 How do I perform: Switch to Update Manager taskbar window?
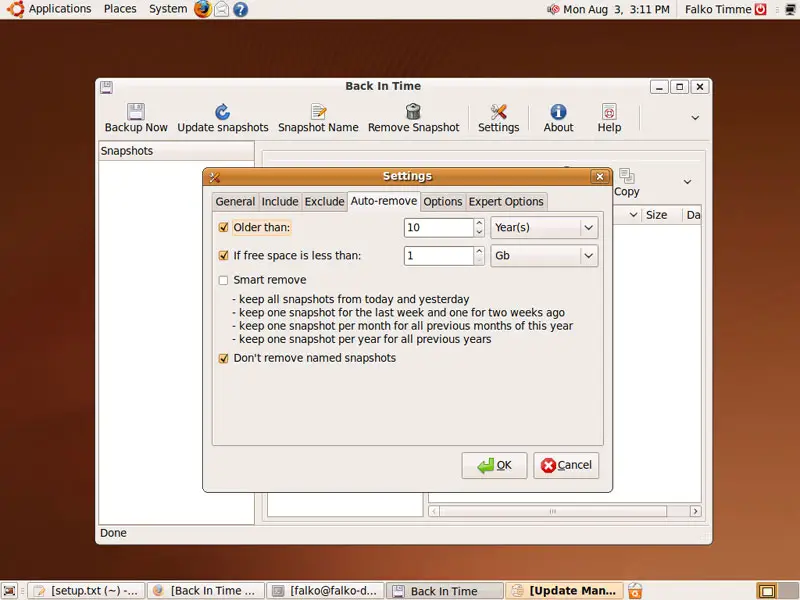(x=564, y=591)
